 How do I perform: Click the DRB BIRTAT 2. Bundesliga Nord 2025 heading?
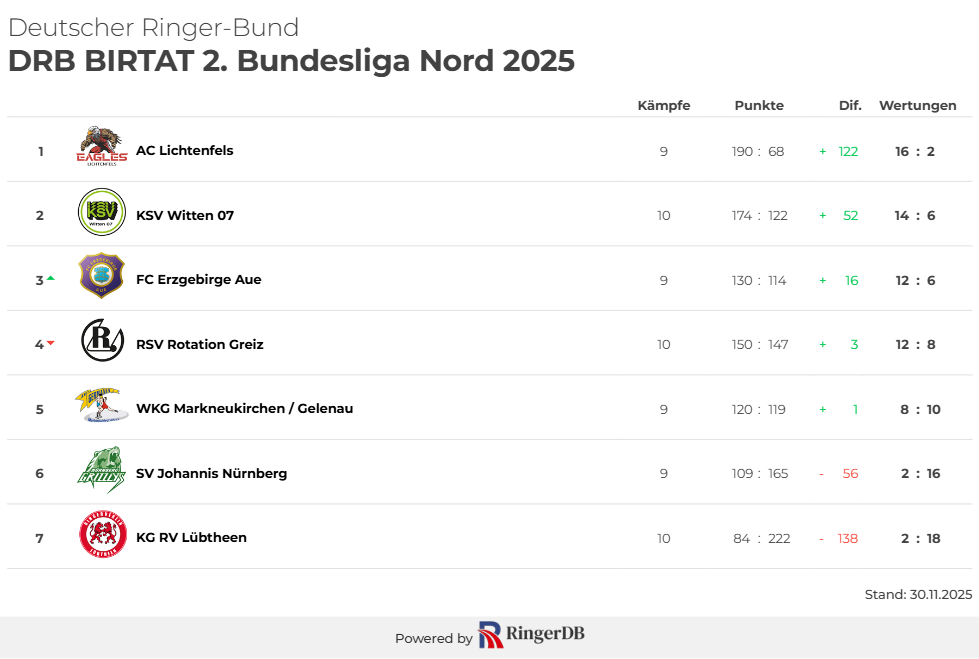click(291, 61)
